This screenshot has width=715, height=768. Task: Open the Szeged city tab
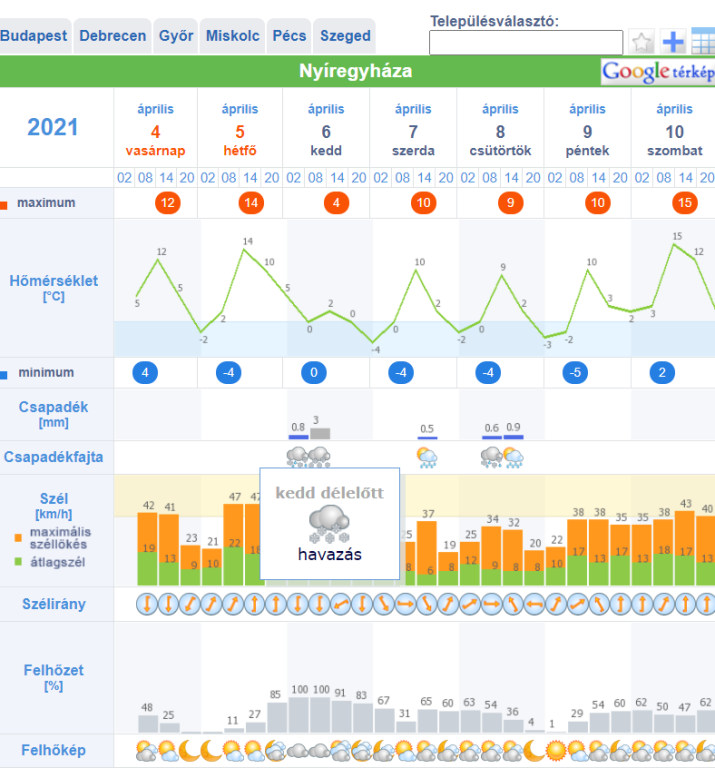click(x=345, y=36)
